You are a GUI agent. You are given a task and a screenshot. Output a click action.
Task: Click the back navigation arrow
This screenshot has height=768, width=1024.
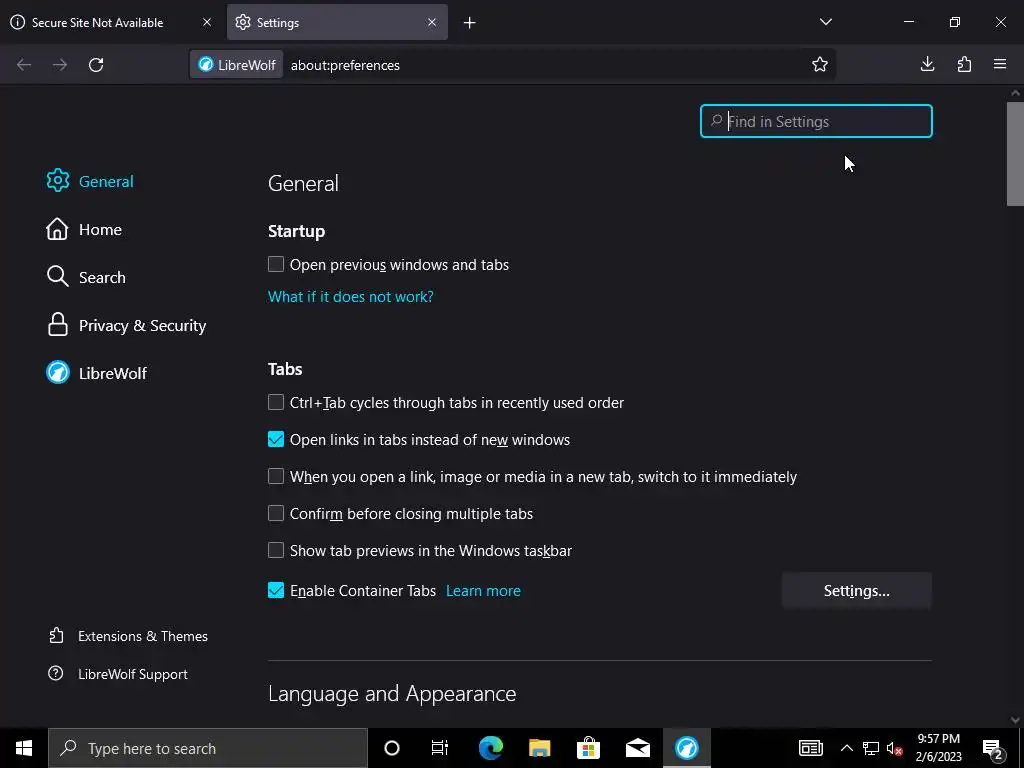coord(24,65)
